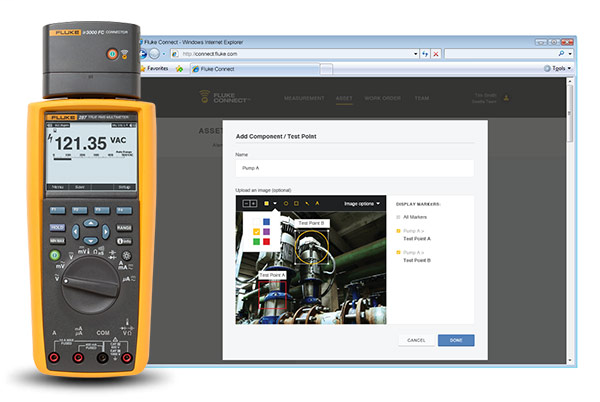Click 'Test Point A' in display markers list
Screen dimensions: 600x402
[417, 239]
